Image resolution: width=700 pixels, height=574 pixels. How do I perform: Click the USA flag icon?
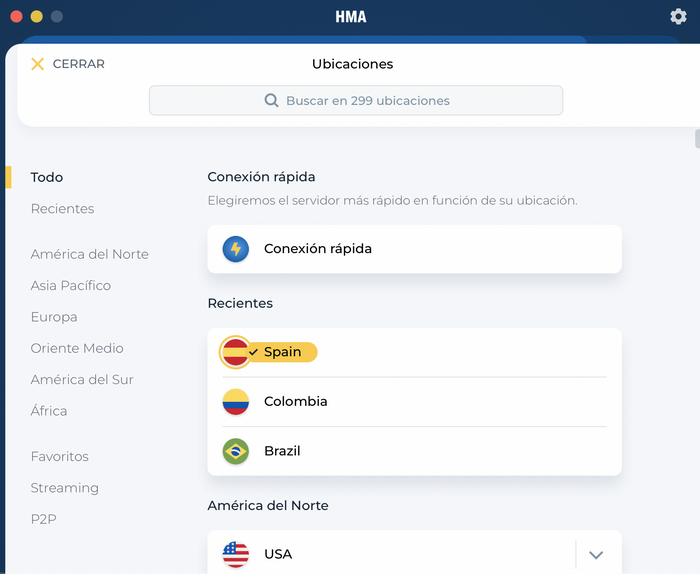(x=236, y=554)
